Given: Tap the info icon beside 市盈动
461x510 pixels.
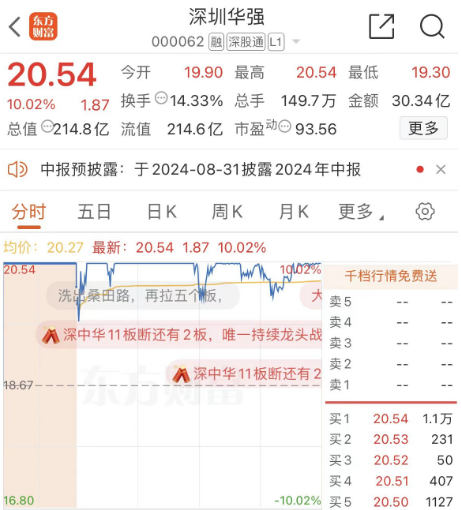Looking at the screenshot, I should pyautogui.click(x=285, y=126).
